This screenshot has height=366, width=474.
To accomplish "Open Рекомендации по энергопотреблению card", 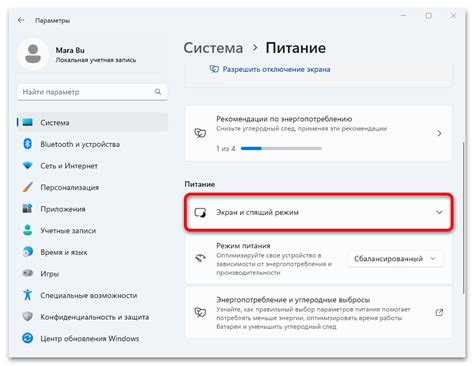I will pyautogui.click(x=318, y=133).
